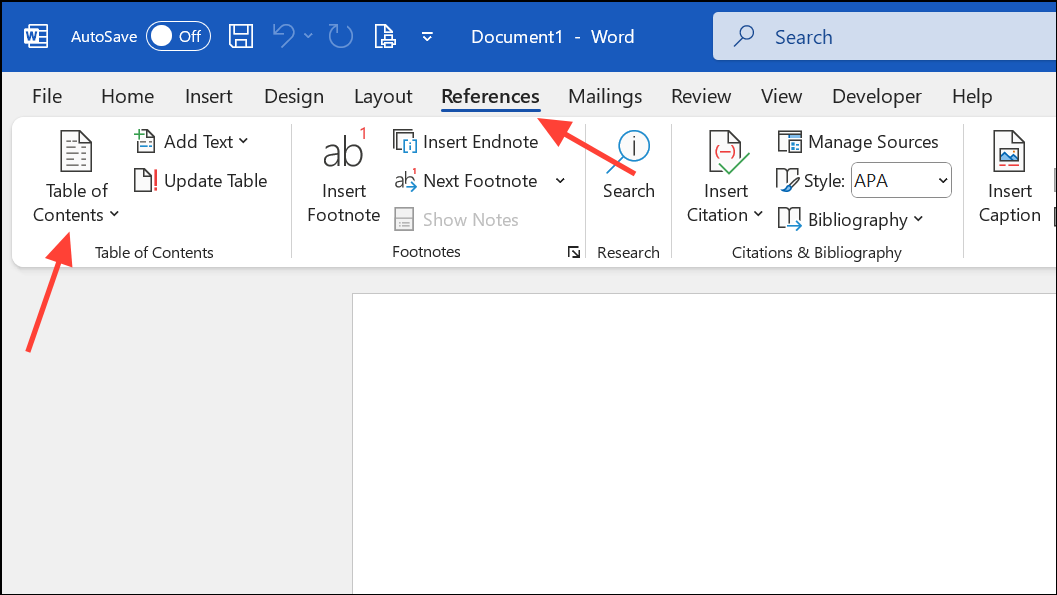
Task: Click the Table of Contents icon
Action: [x=76, y=153]
